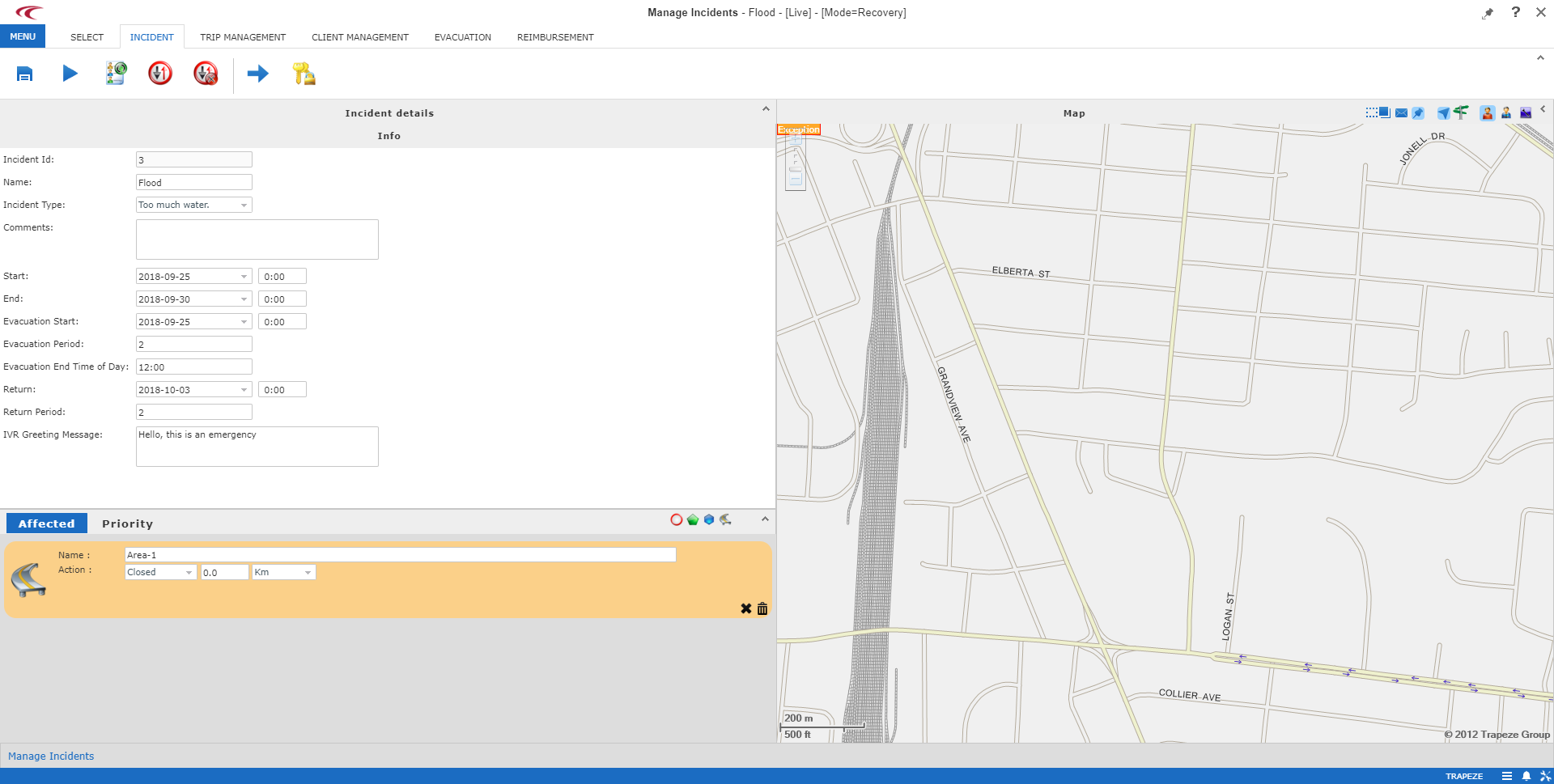The image size is (1554, 784).
Task: Toggle the navigation arrow icon on map
Action: [x=1443, y=112]
